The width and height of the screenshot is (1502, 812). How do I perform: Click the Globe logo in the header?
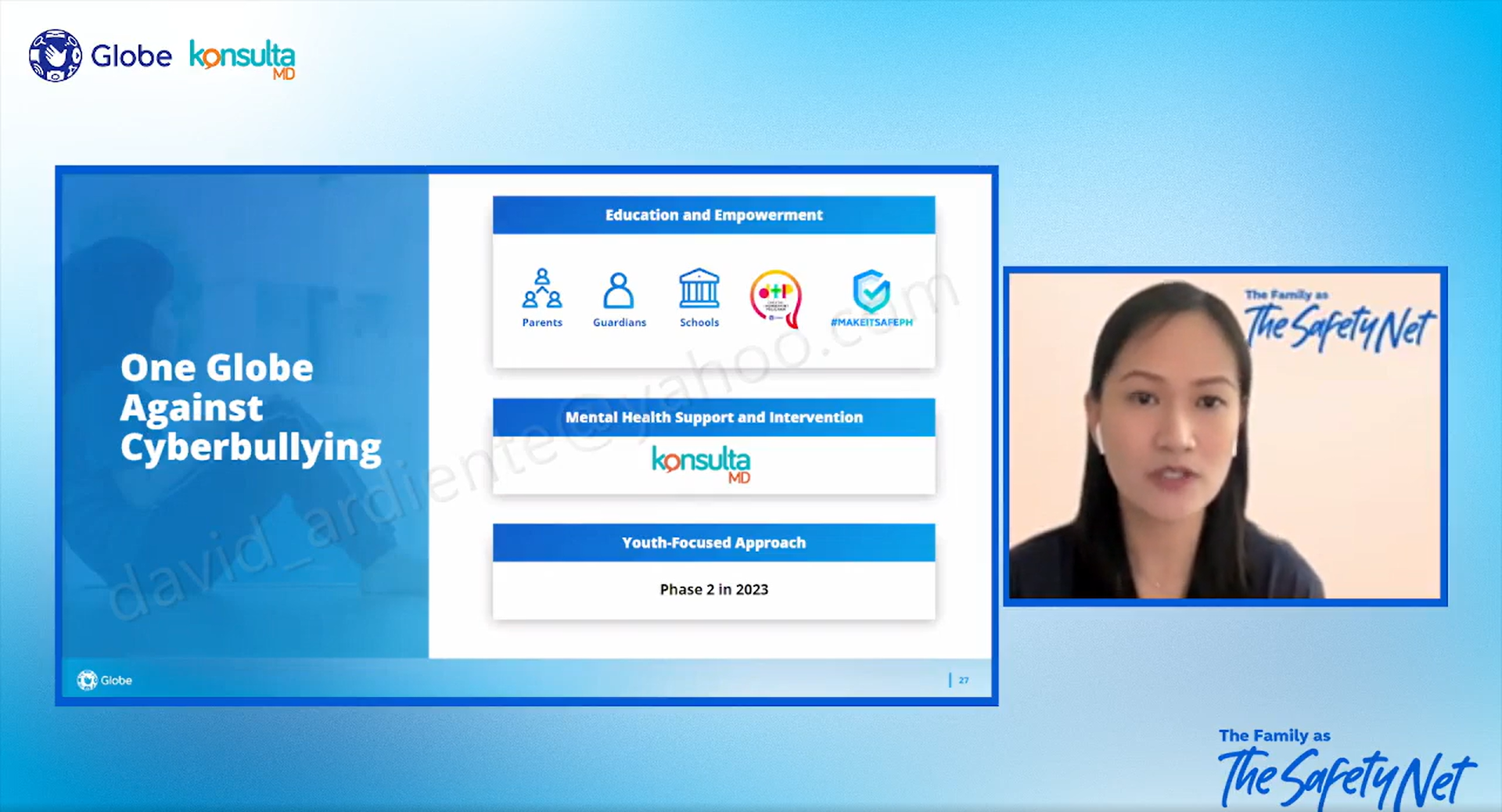coord(100,56)
